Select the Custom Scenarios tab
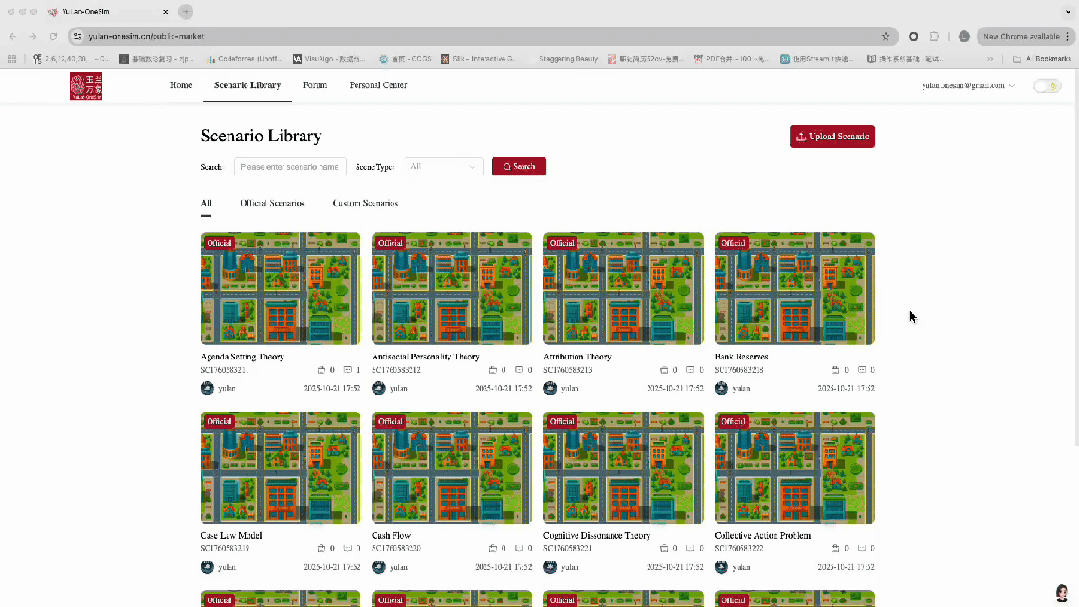 tap(365, 203)
